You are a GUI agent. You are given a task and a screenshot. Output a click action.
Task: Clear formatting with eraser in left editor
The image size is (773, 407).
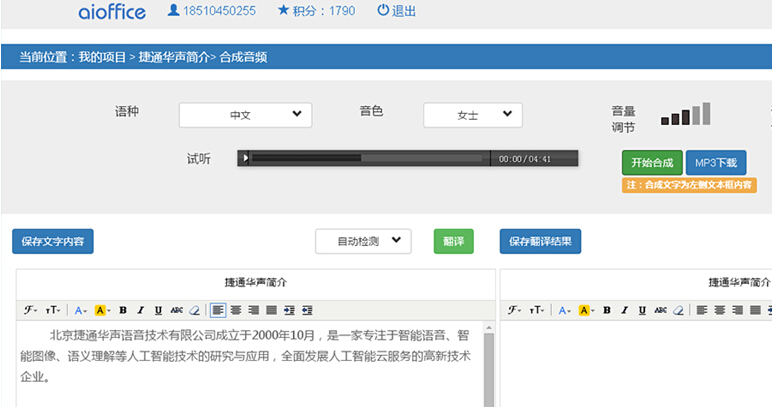pyautogui.click(x=195, y=310)
